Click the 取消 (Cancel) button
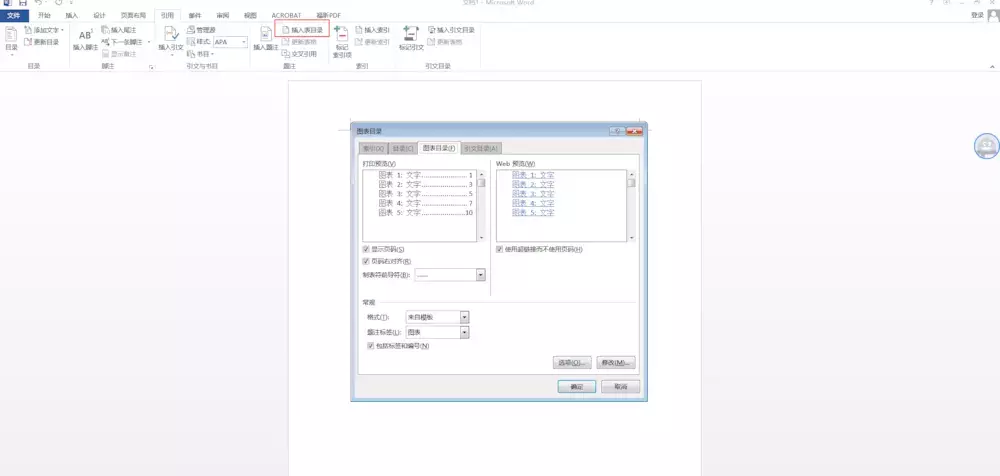The height and width of the screenshot is (476, 1000). pyautogui.click(x=621, y=387)
